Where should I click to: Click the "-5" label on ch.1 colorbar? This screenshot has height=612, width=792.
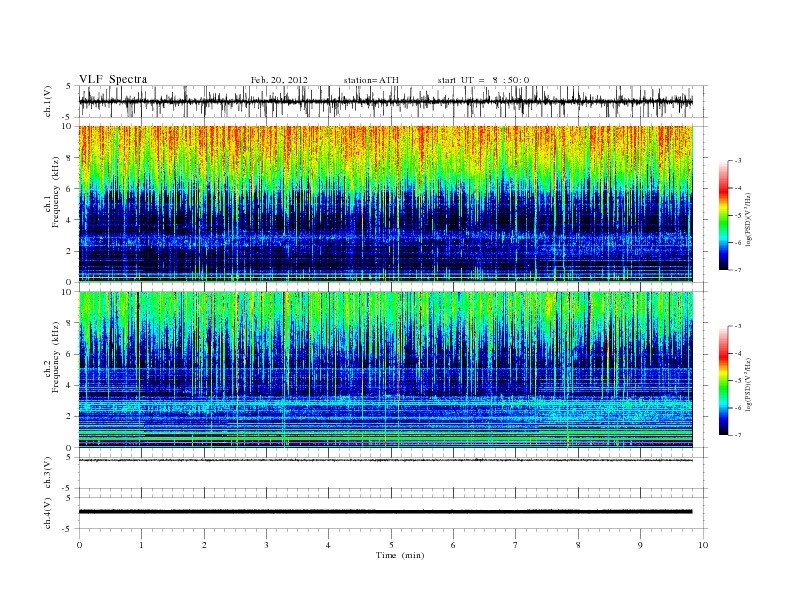click(738, 216)
